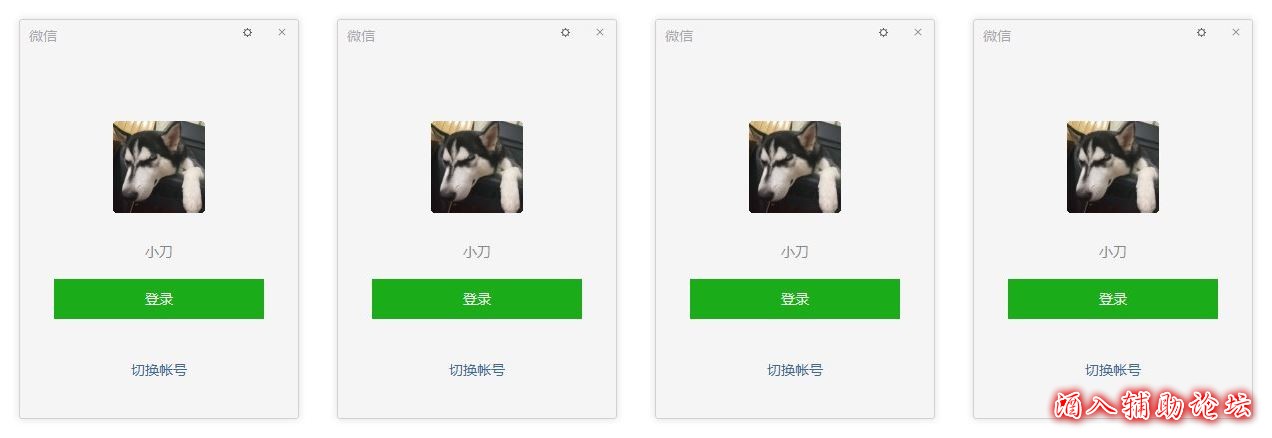Open settings gear in second WeChat window
Viewport: 1272px width, 438px height.
tap(566, 32)
